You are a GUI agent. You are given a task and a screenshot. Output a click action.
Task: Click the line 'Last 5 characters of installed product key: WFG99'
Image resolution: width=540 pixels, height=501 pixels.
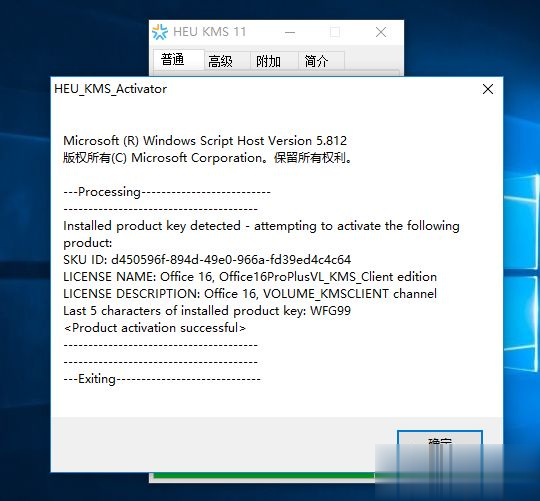pos(207,311)
